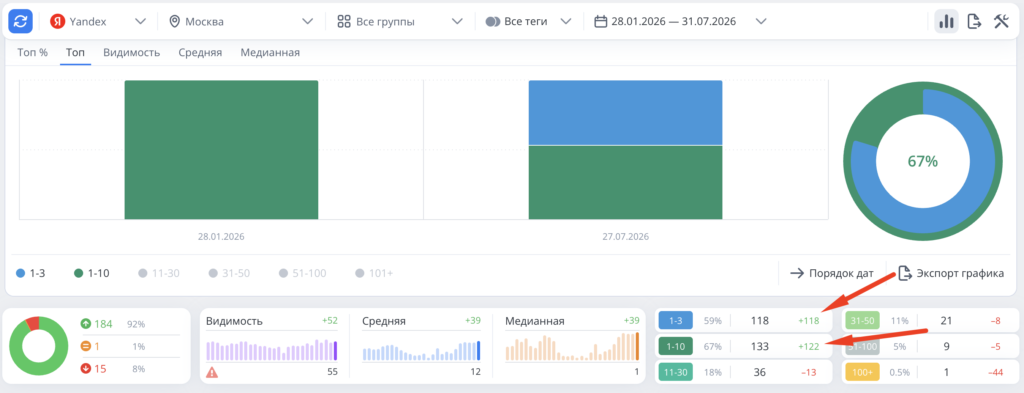The height and width of the screenshot is (393, 1024).
Task: Enable the 31-50 legend series
Action: pyautogui.click(x=229, y=274)
